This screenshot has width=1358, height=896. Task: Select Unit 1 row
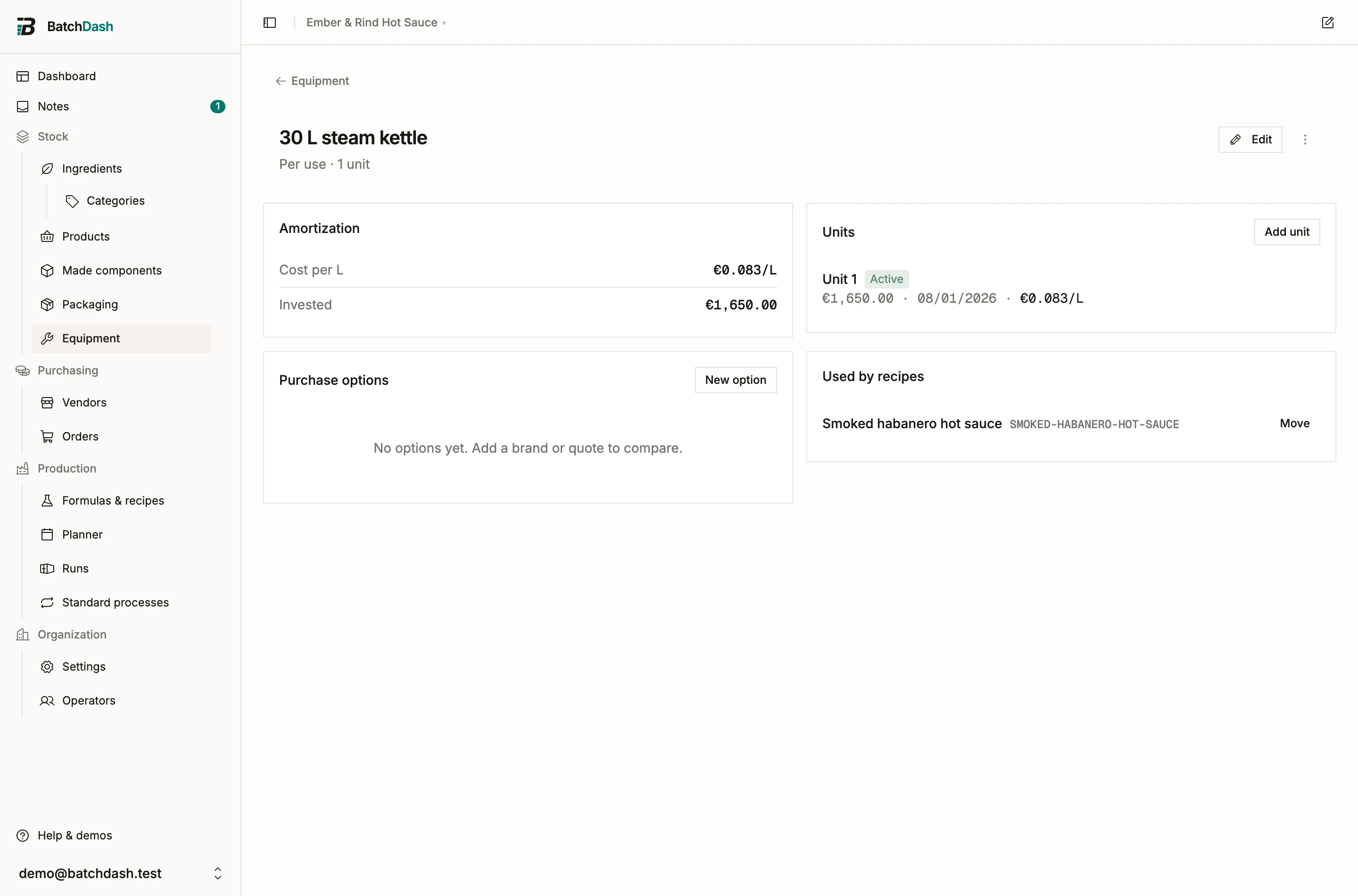[1071, 289]
